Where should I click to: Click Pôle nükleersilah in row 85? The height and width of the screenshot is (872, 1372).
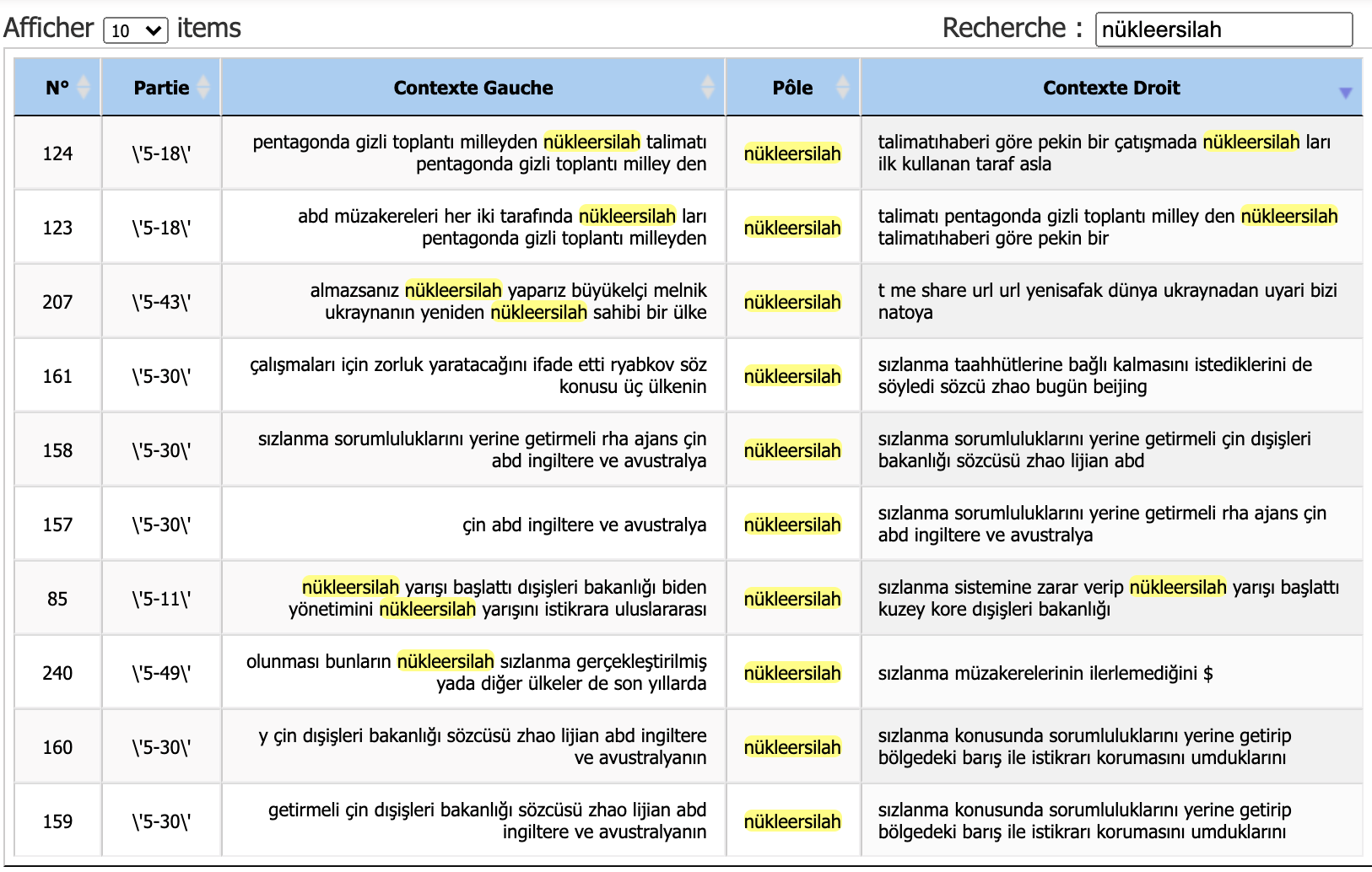click(792, 599)
